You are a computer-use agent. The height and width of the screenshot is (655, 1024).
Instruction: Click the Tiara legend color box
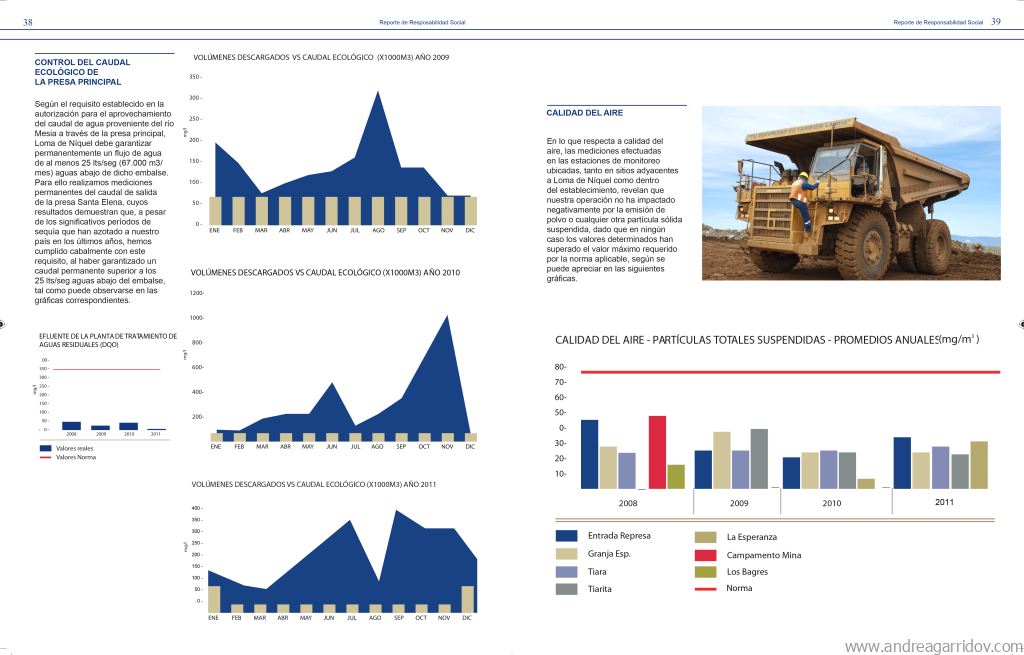566,572
